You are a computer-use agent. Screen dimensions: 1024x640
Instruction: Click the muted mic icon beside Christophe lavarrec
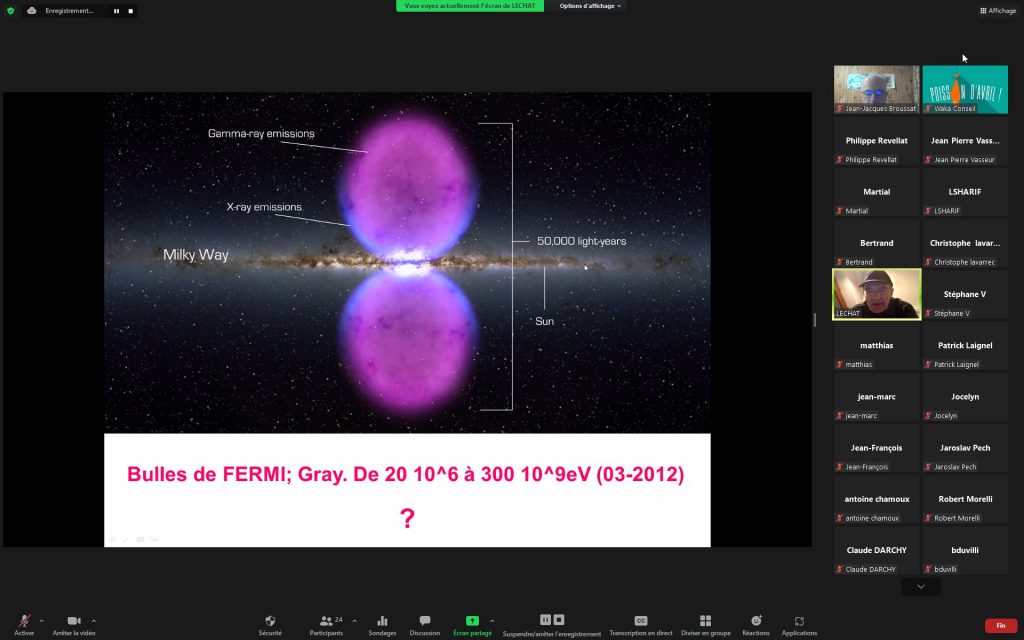928,262
